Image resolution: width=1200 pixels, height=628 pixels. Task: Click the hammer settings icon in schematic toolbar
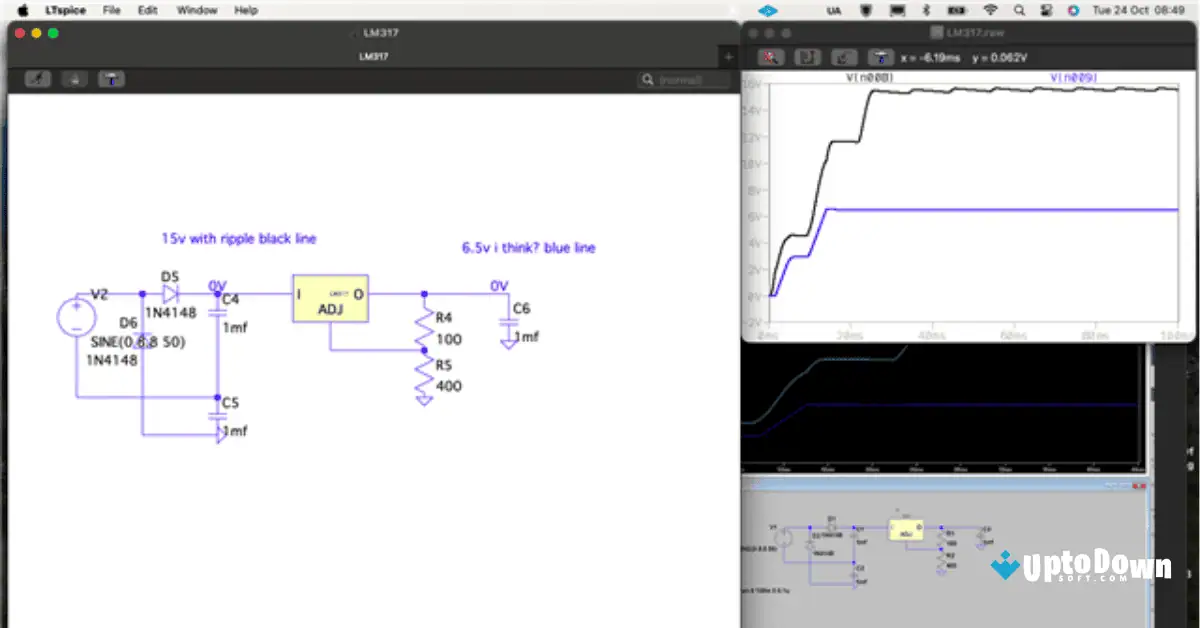pos(111,79)
